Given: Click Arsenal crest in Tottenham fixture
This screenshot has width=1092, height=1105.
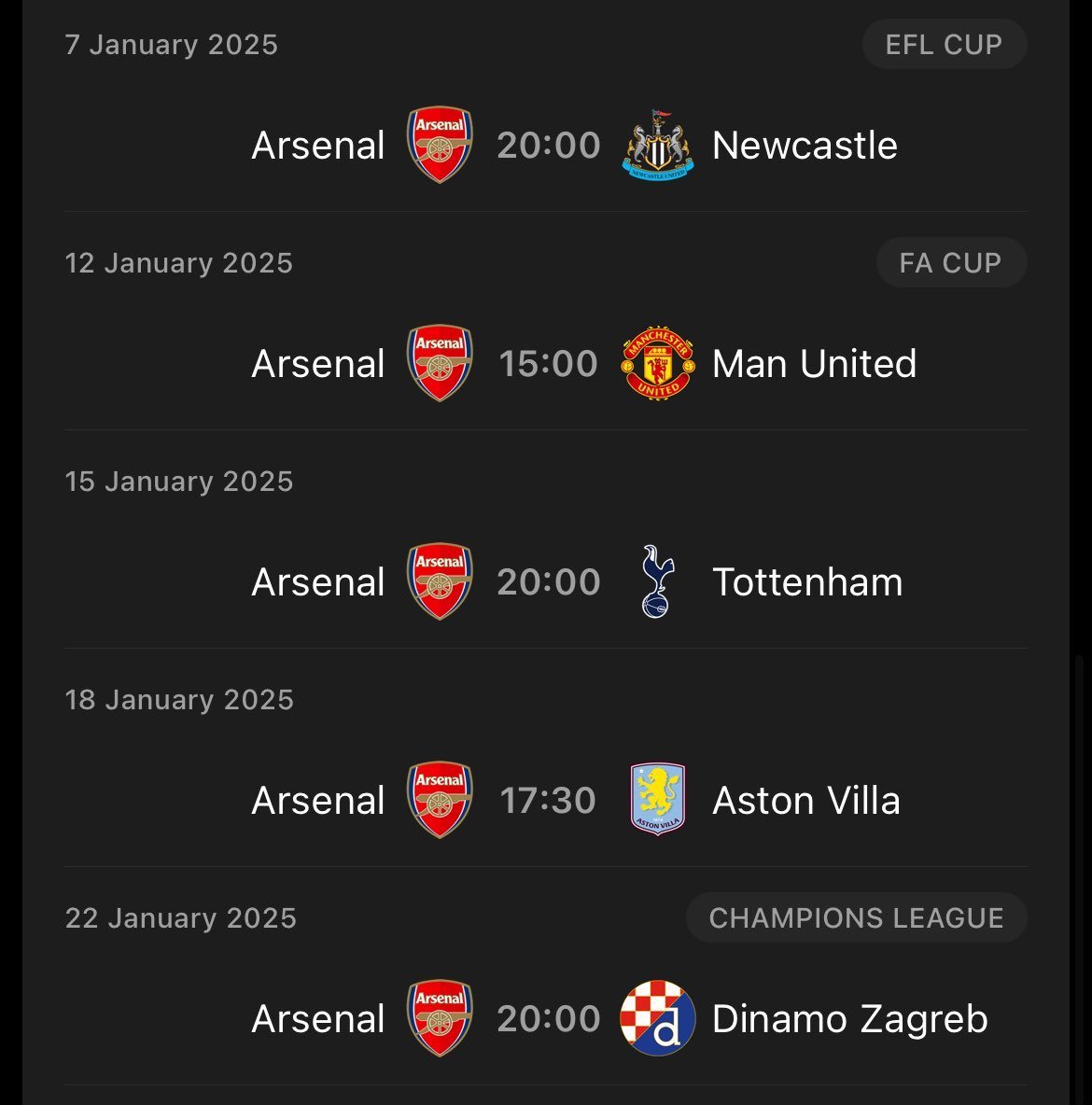Looking at the screenshot, I should tap(440, 581).
